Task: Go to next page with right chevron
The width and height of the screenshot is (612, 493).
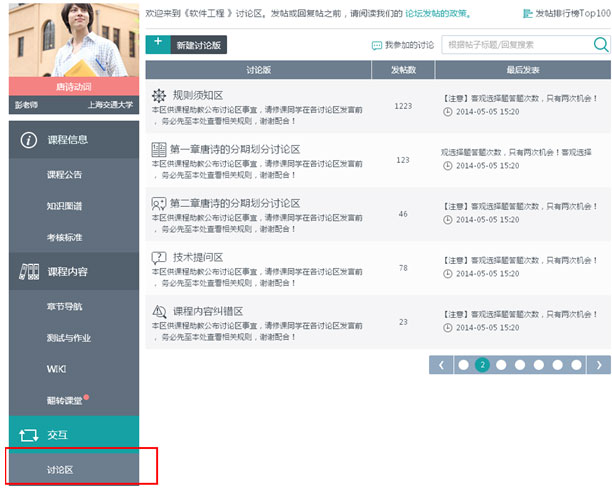Action: point(599,365)
